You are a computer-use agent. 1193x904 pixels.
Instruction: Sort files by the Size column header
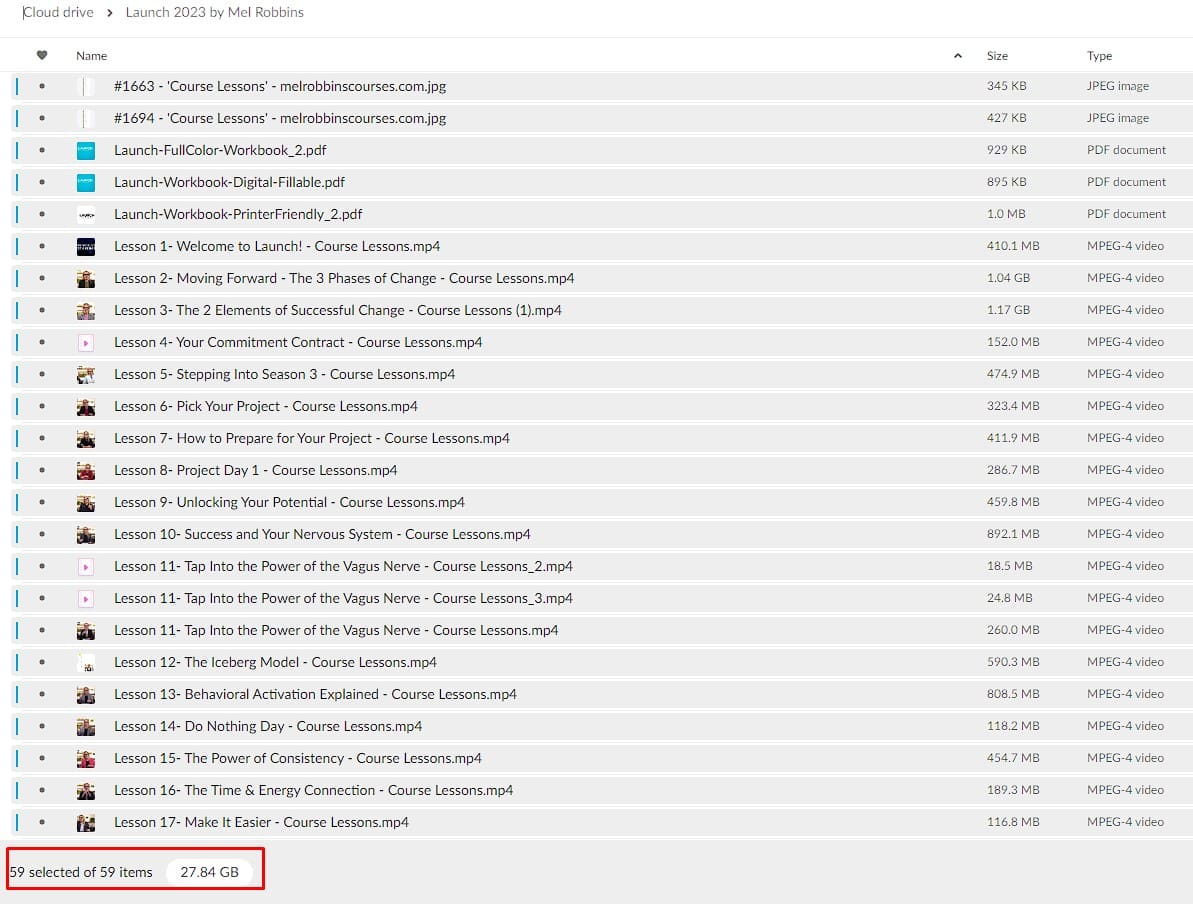[x=997, y=56]
